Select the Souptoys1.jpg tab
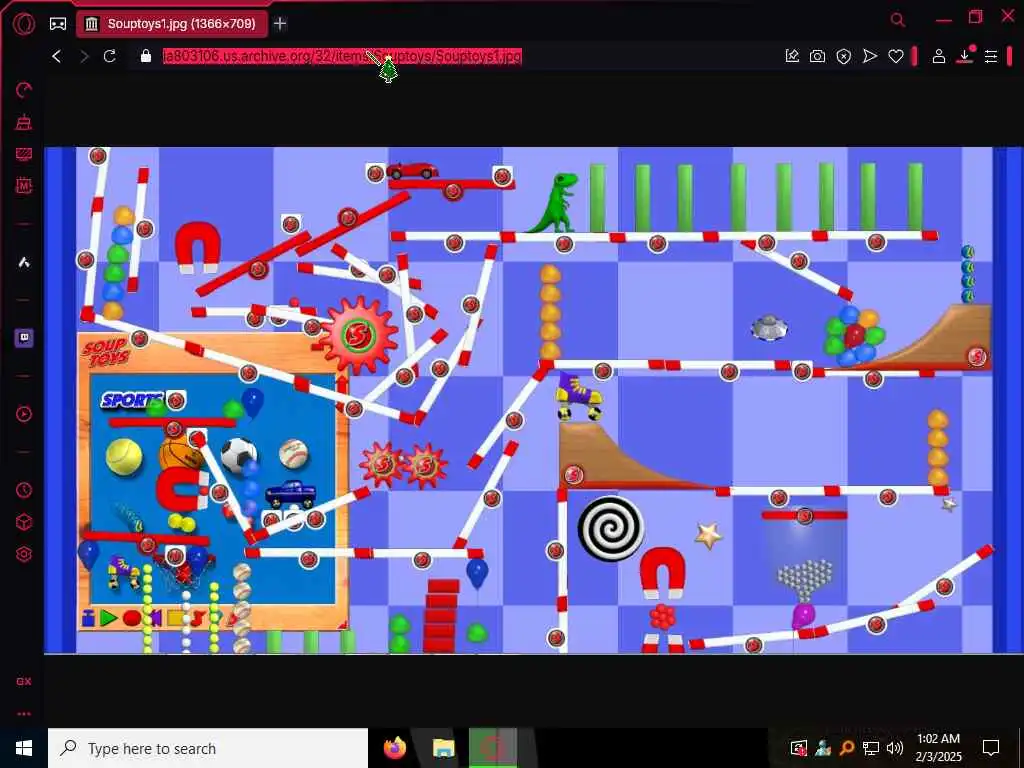1024x768 pixels. pyautogui.click(x=172, y=24)
